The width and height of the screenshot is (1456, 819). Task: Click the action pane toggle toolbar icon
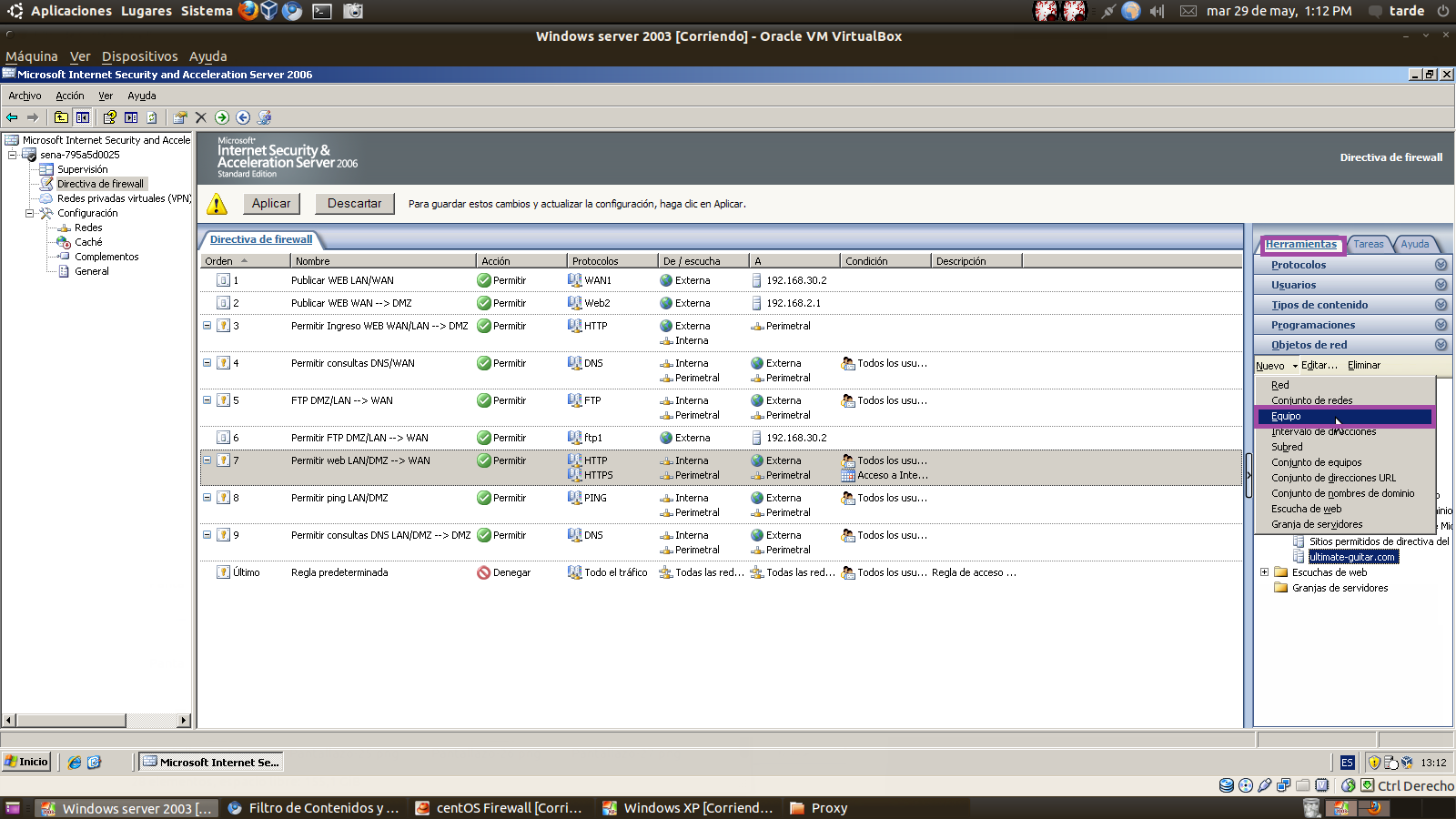131,117
